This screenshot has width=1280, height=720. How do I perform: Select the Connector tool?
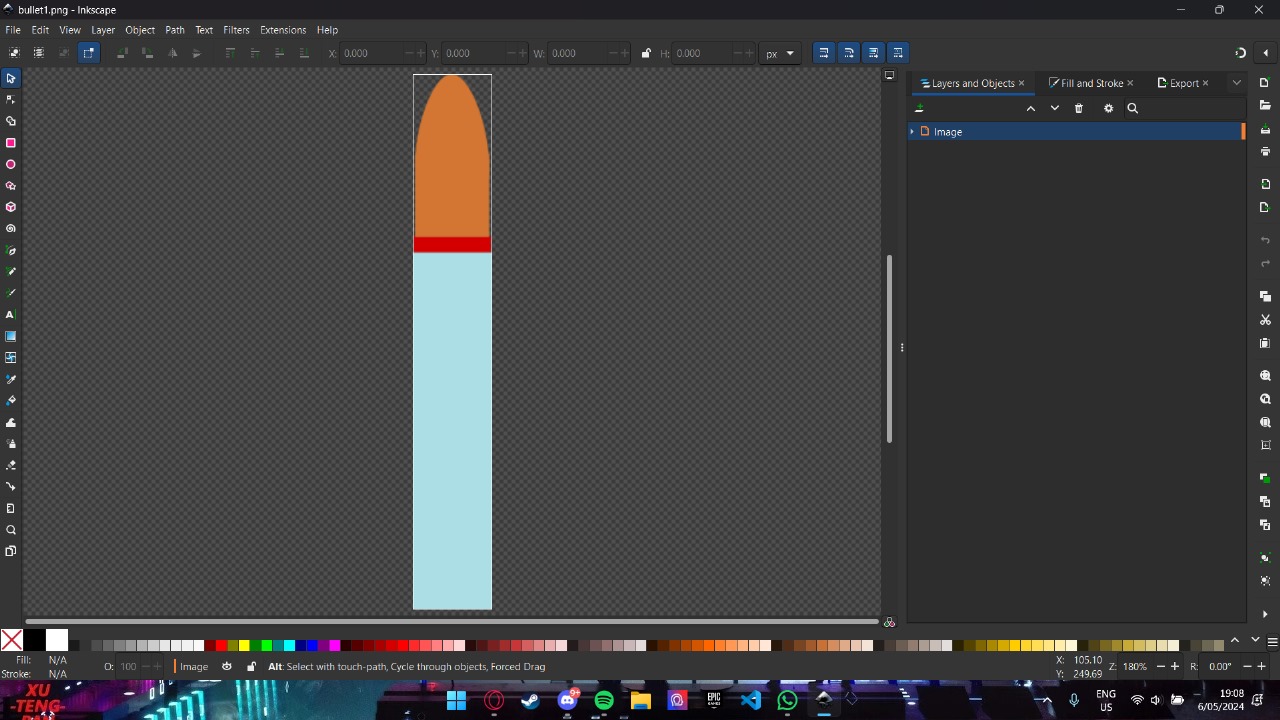pyautogui.click(x=11, y=487)
